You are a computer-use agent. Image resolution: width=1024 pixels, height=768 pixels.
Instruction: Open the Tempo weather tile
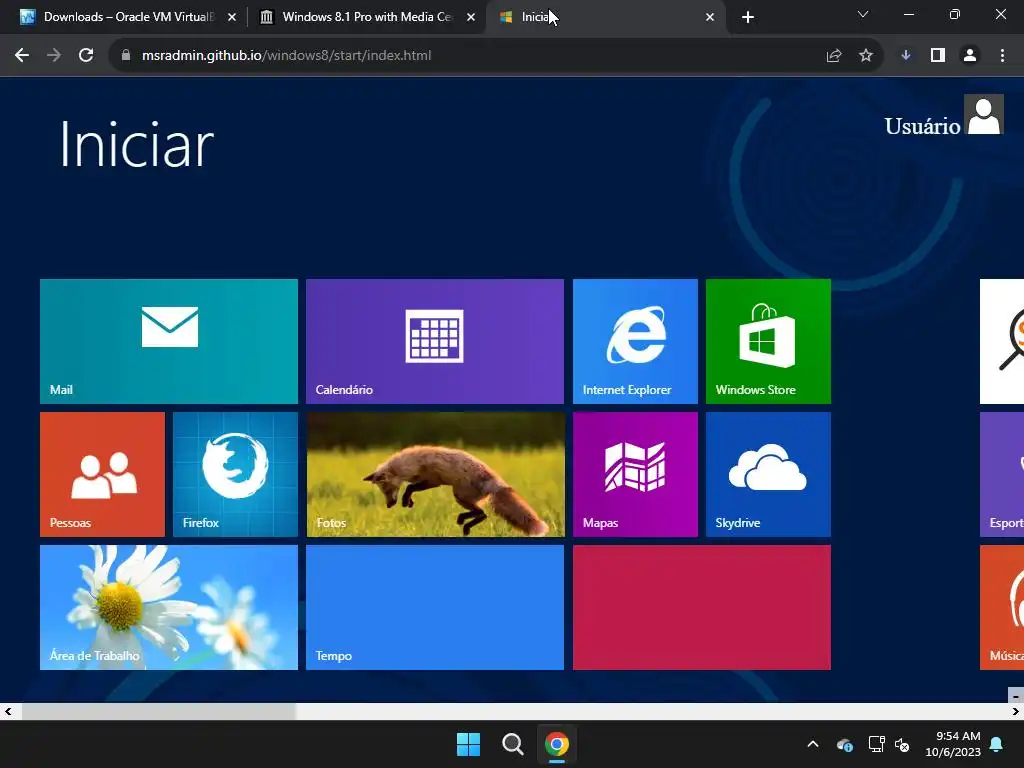[x=435, y=607]
